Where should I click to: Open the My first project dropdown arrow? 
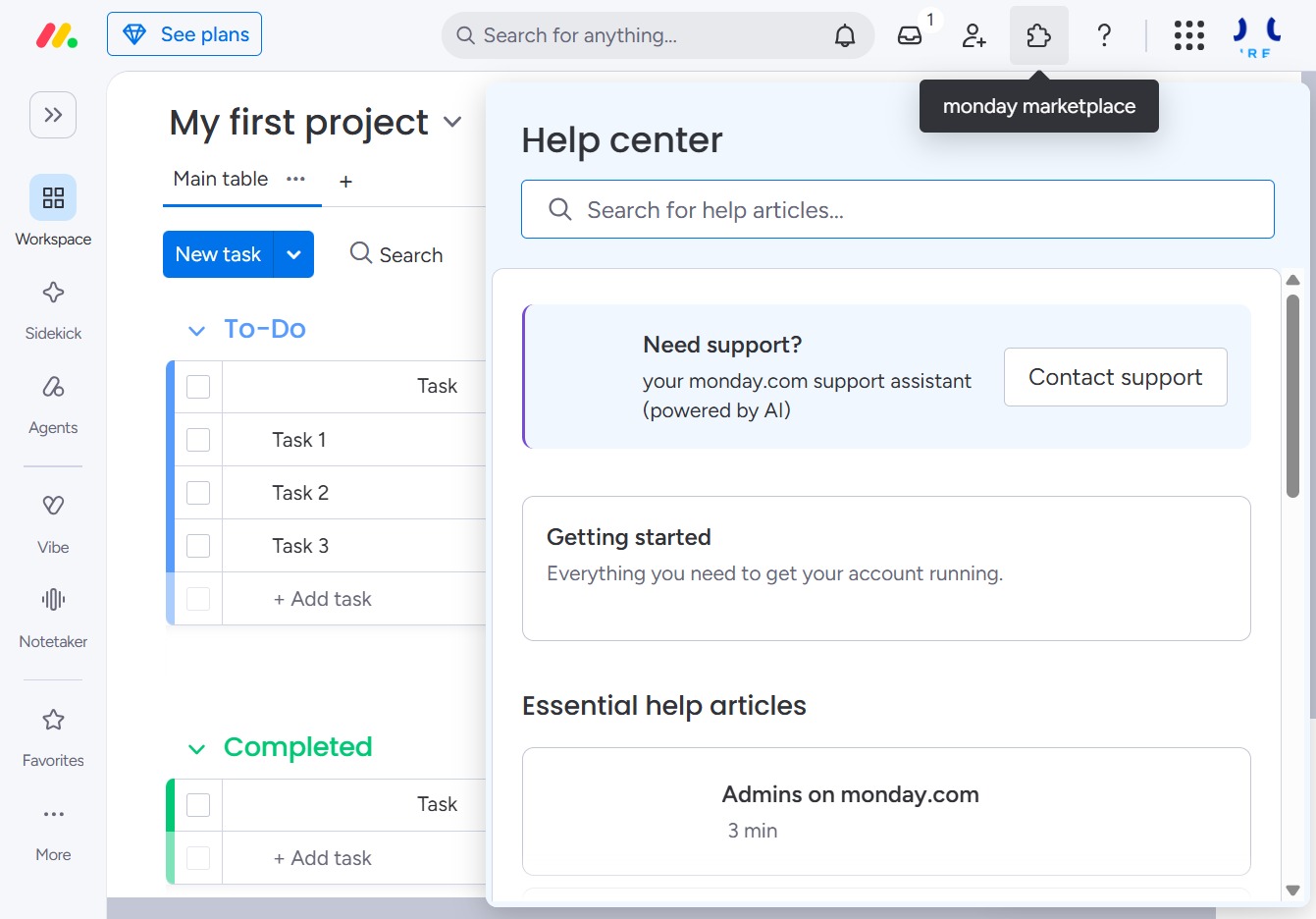tap(452, 123)
